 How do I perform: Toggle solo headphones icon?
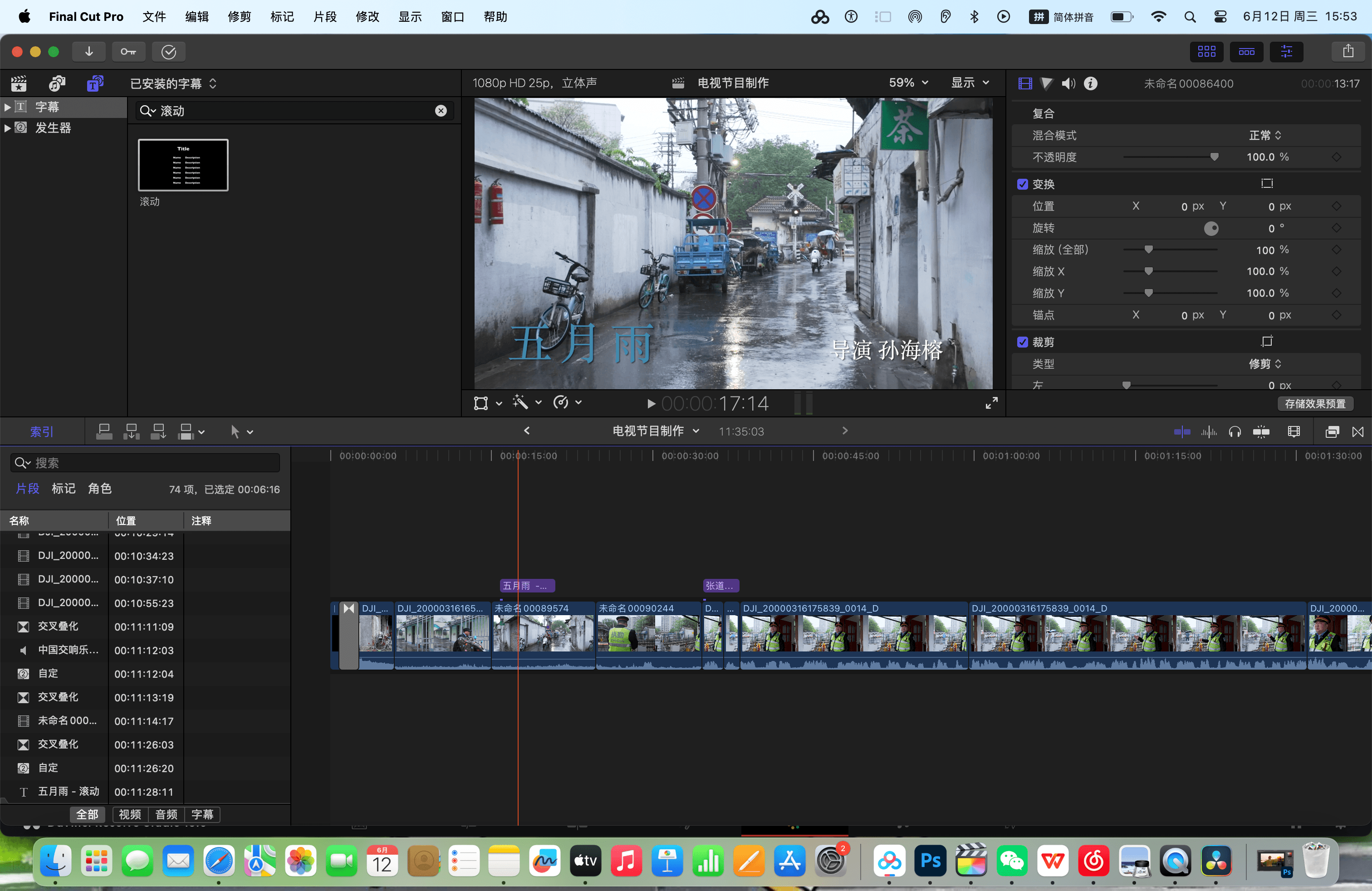click(x=1235, y=432)
